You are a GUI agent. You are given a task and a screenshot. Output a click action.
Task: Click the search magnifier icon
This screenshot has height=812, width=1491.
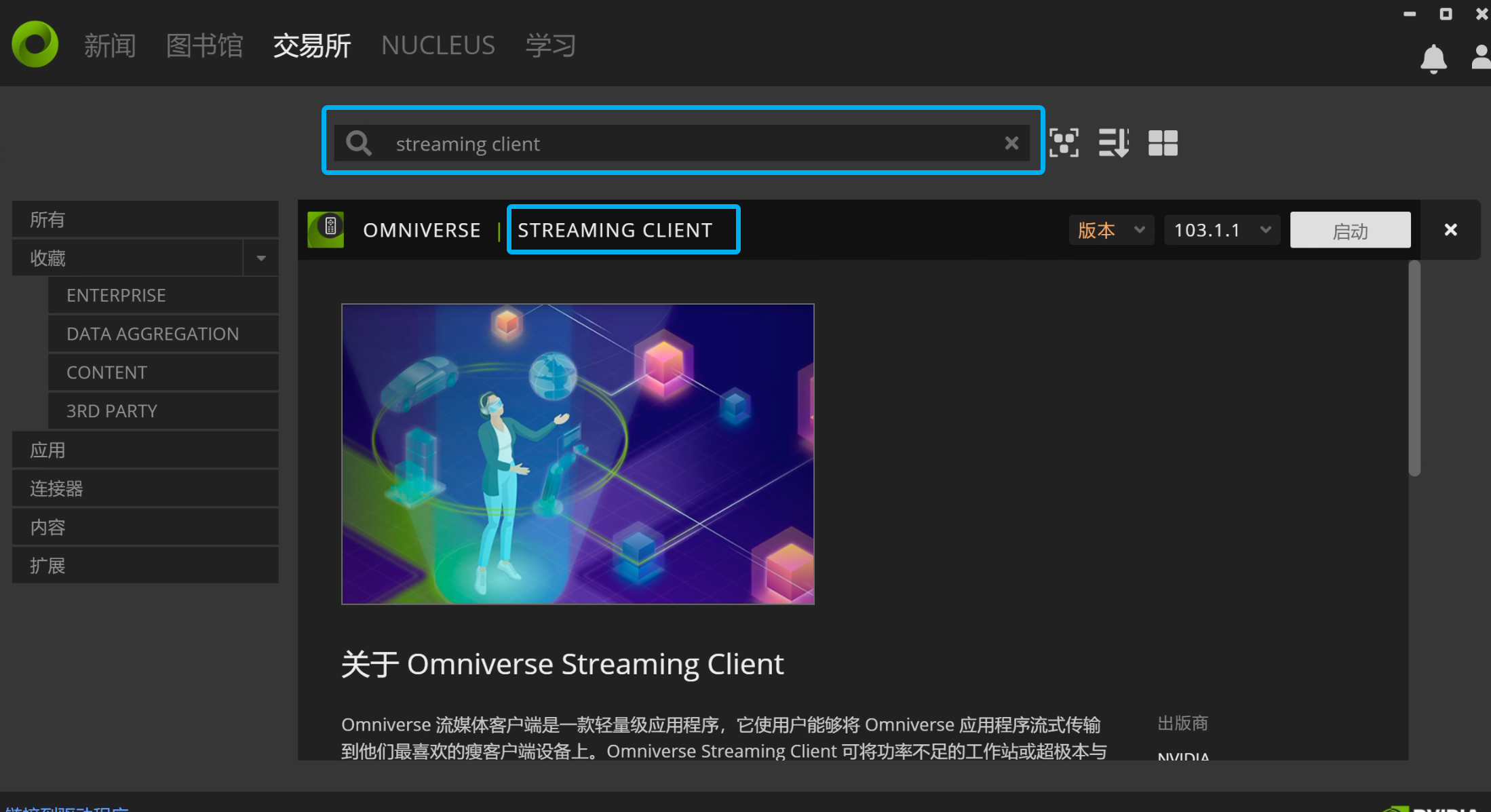(x=358, y=143)
